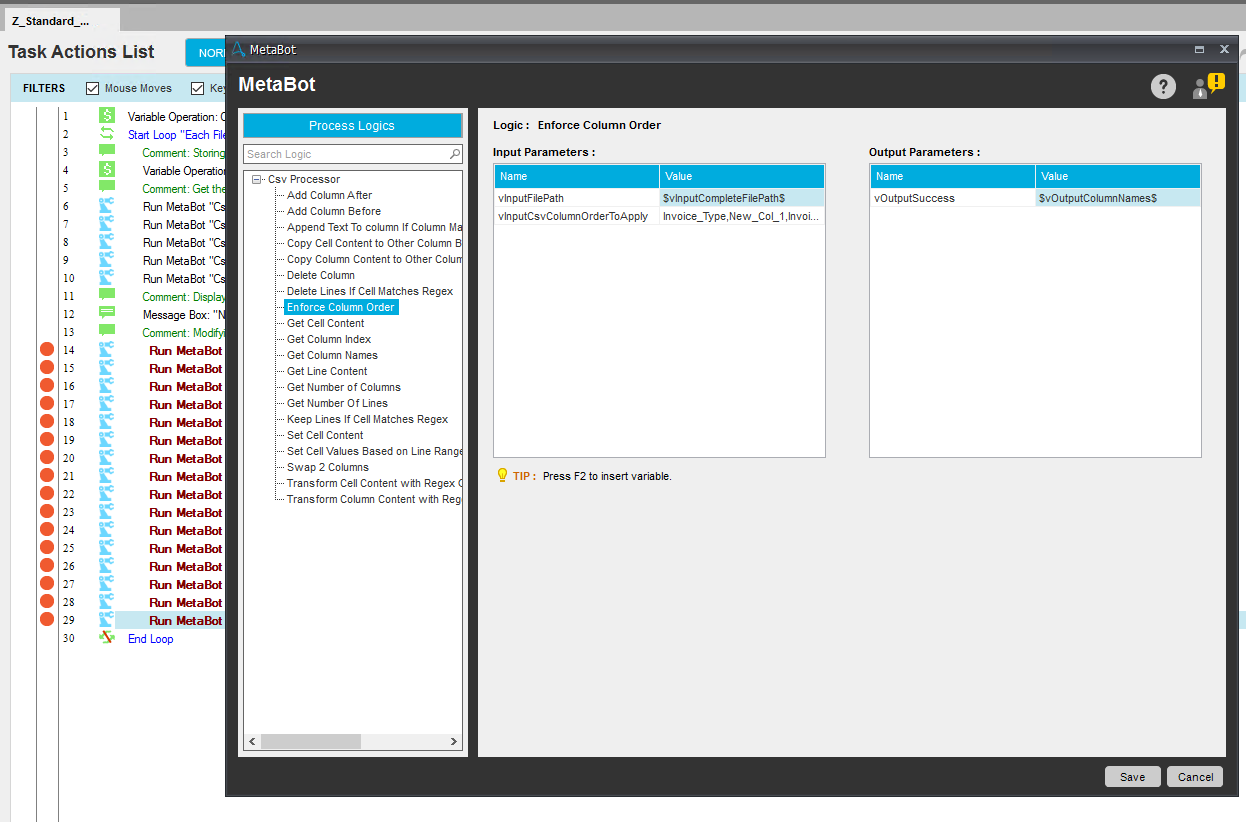Viewport: 1246px width, 822px height.
Task: Click the MetaBot logo in title bar
Action: click(238, 49)
